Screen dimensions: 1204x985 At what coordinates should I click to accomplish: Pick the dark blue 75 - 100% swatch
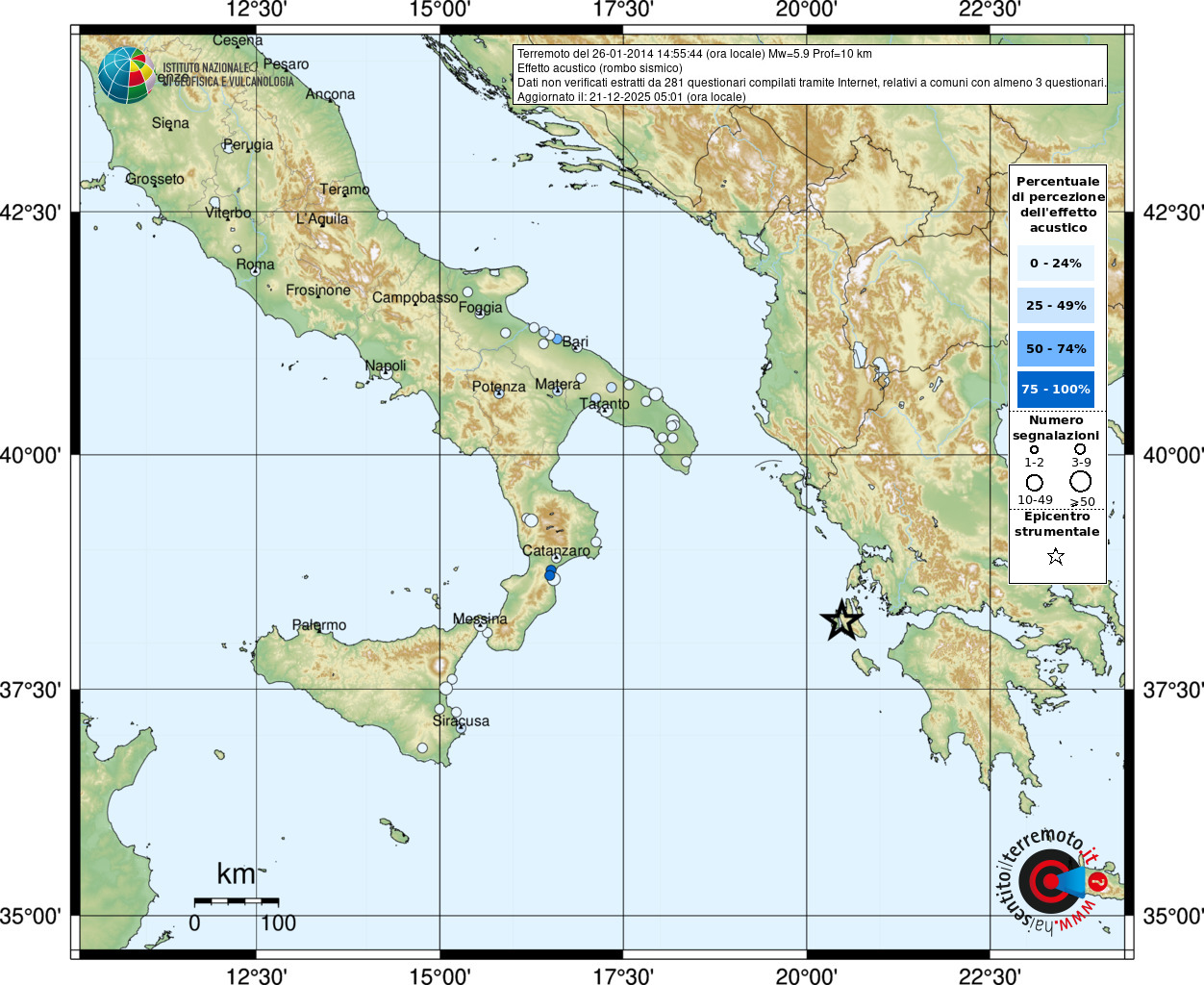(1056, 389)
